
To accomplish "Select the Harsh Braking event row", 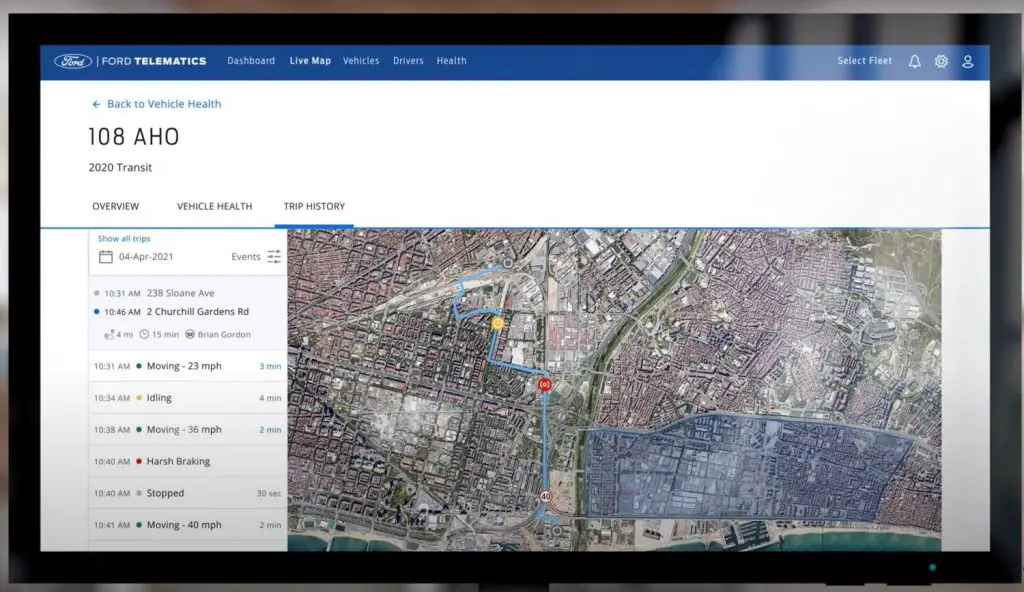I will 187,461.
